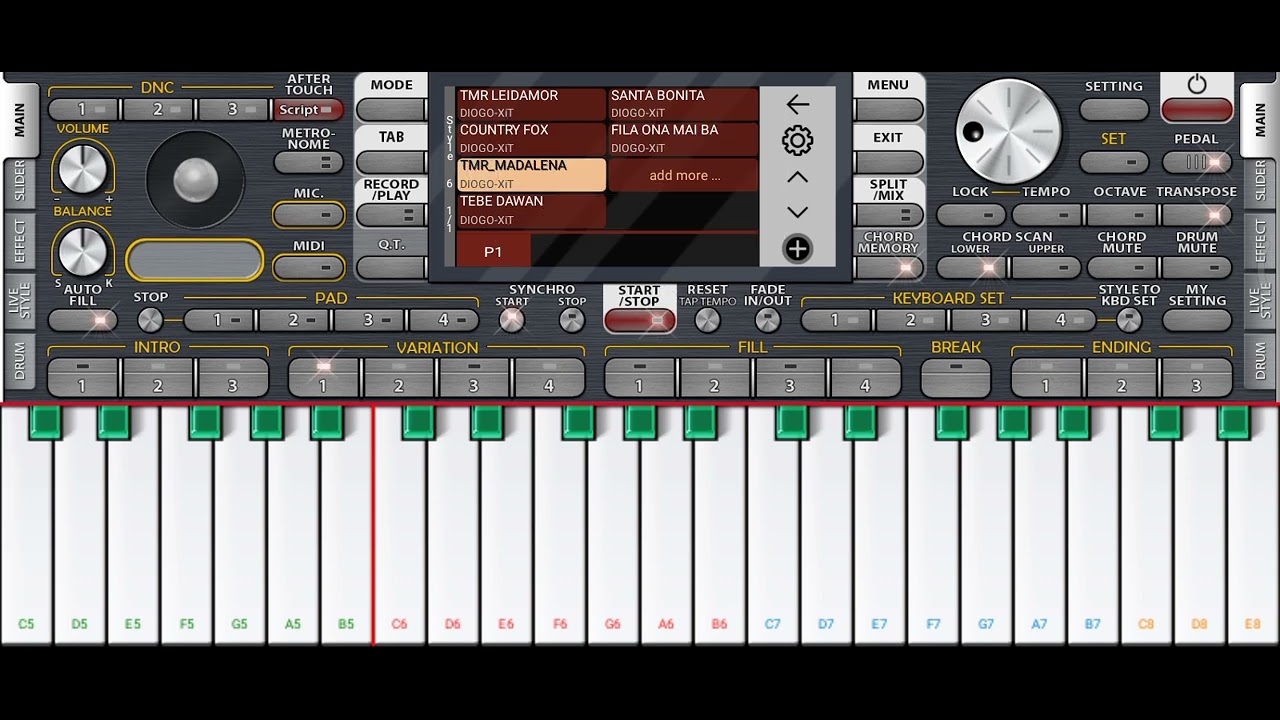The width and height of the screenshot is (1280, 720).
Task: Click the Reset Tap Tempo knob
Action: tap(707, 320)
